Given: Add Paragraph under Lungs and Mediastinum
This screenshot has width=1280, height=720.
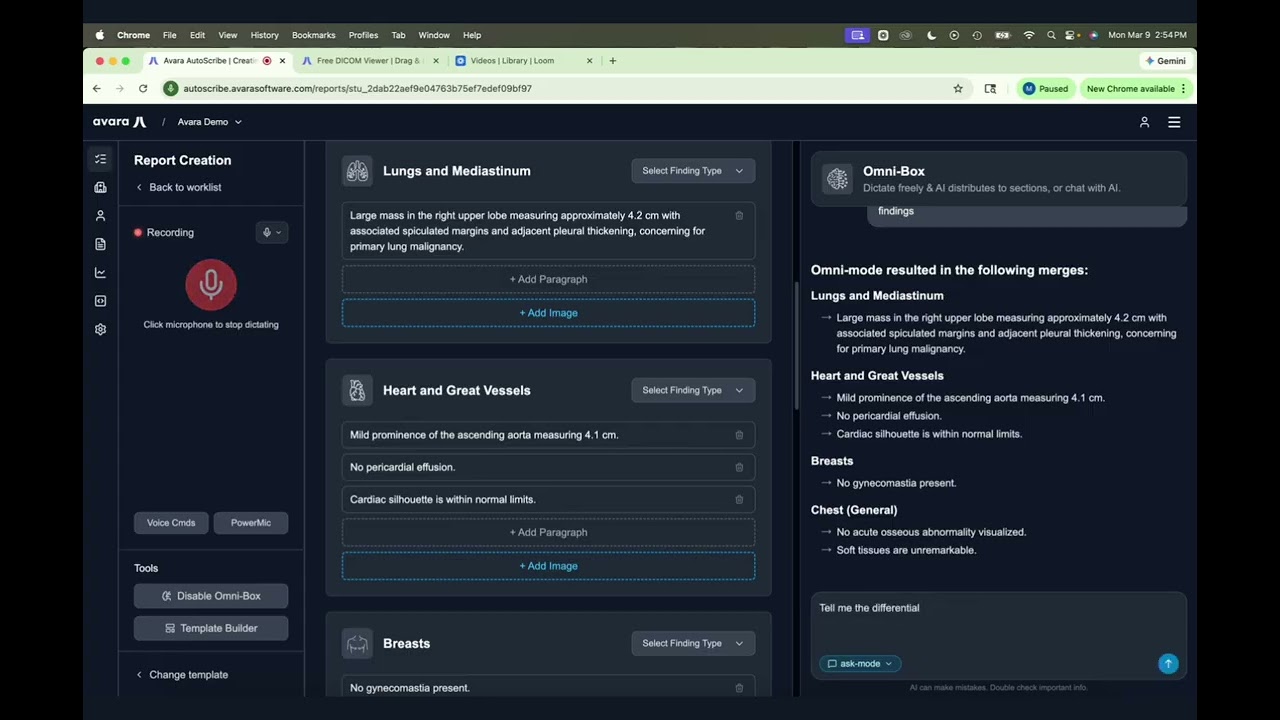Looking at the screenshot, I should click(x=548, y=280).
